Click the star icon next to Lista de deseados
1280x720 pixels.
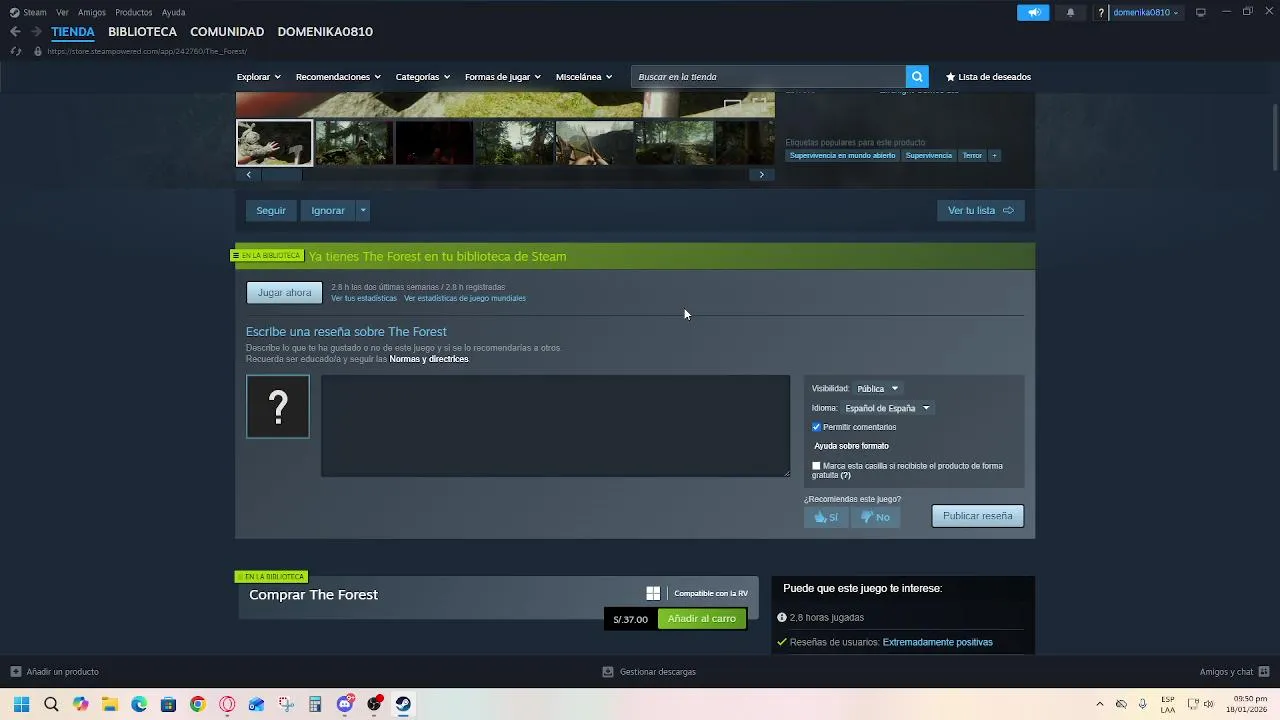coord(950,77)
